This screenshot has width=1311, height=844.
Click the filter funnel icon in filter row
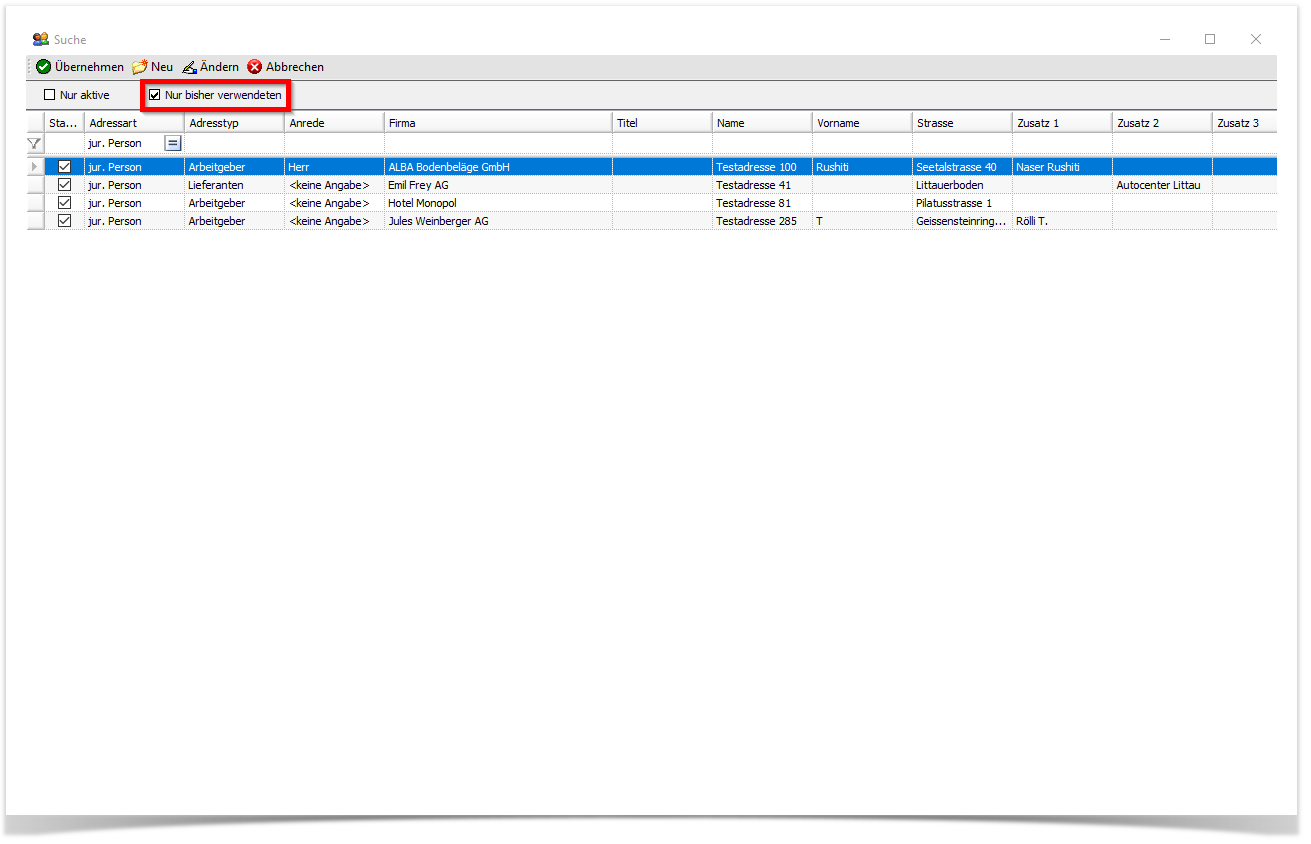(x=35, y=144)
